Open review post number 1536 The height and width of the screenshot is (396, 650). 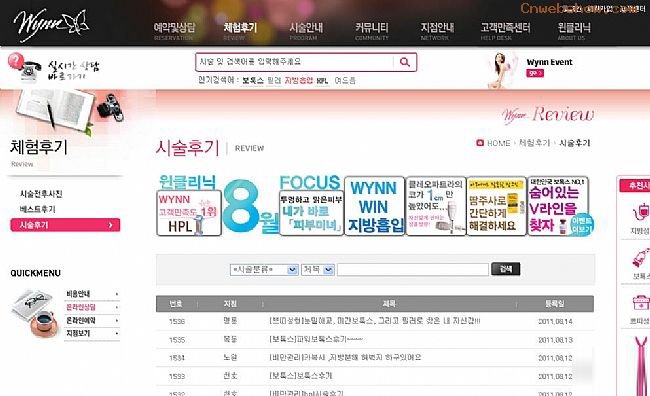[375, 321]
